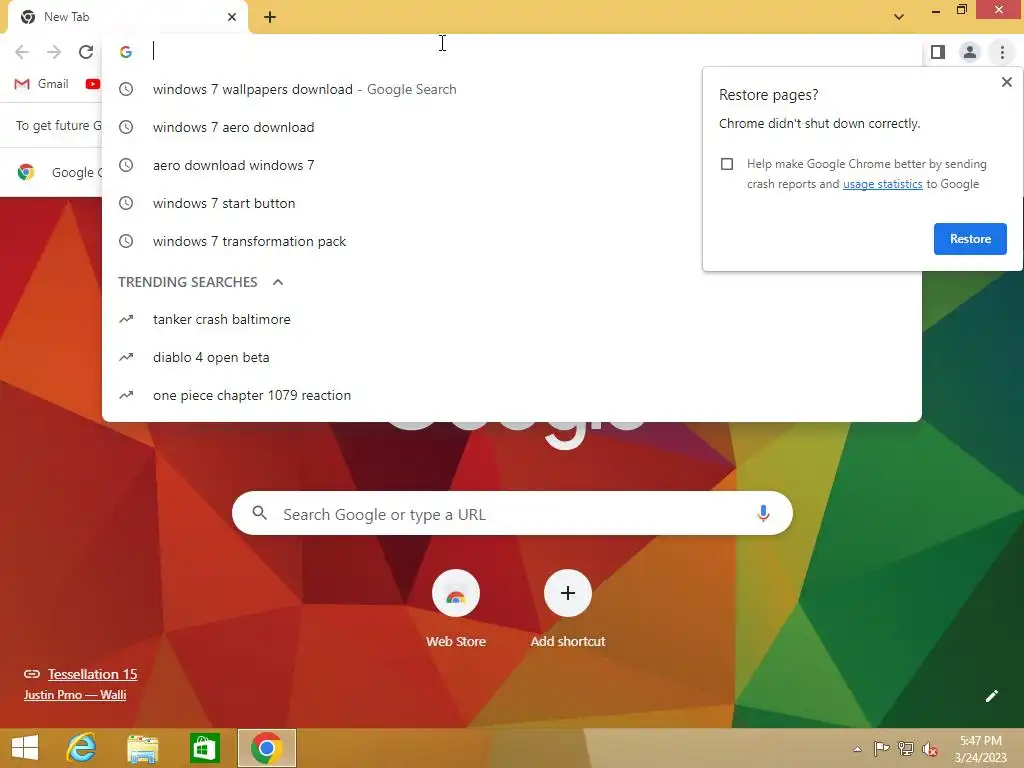Open the YouTube bookmark icon

93,84
